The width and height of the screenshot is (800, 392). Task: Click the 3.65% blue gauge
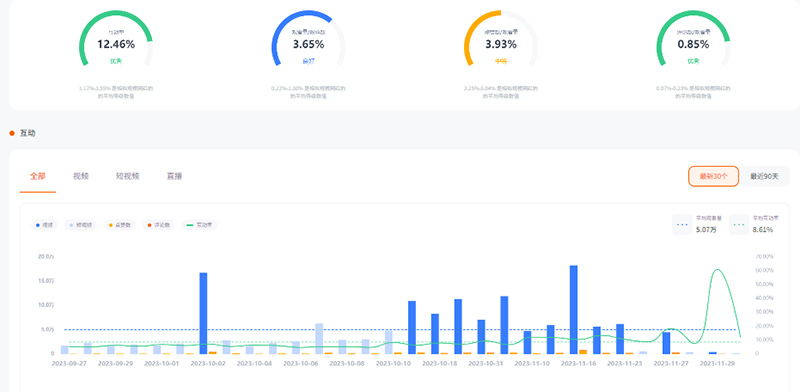pos(308,40)
